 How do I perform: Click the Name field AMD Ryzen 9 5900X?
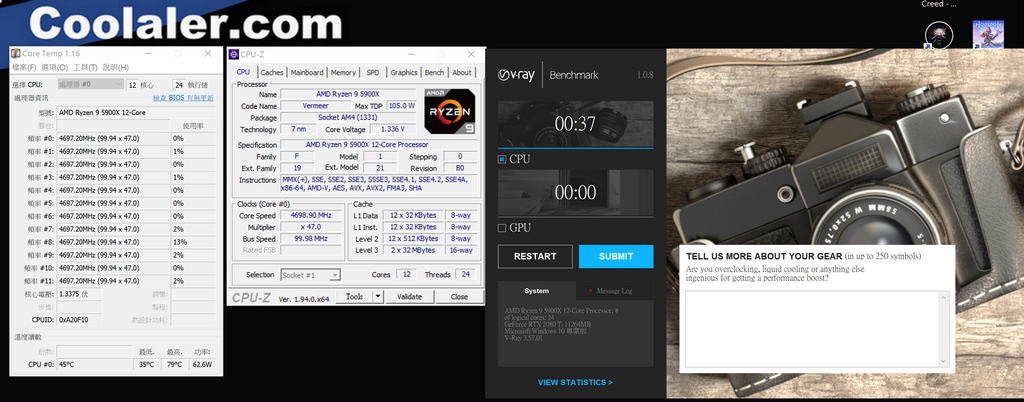pos(347,94)
